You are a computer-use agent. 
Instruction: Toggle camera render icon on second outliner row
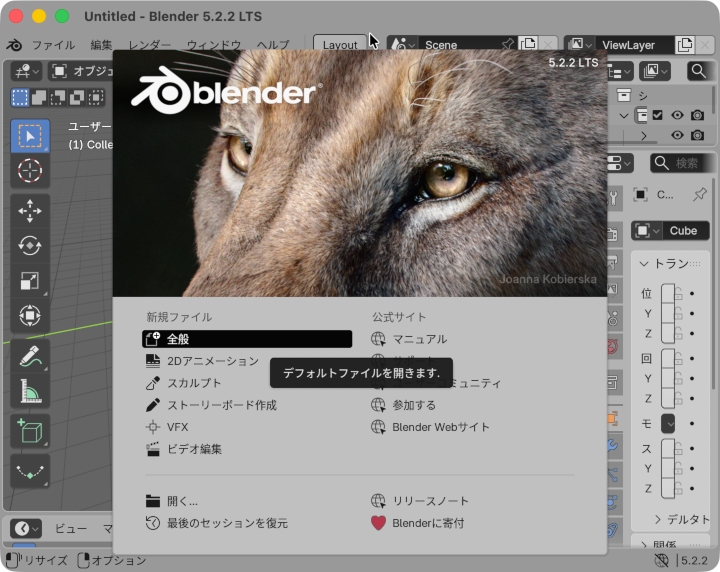tap(698, 135)
